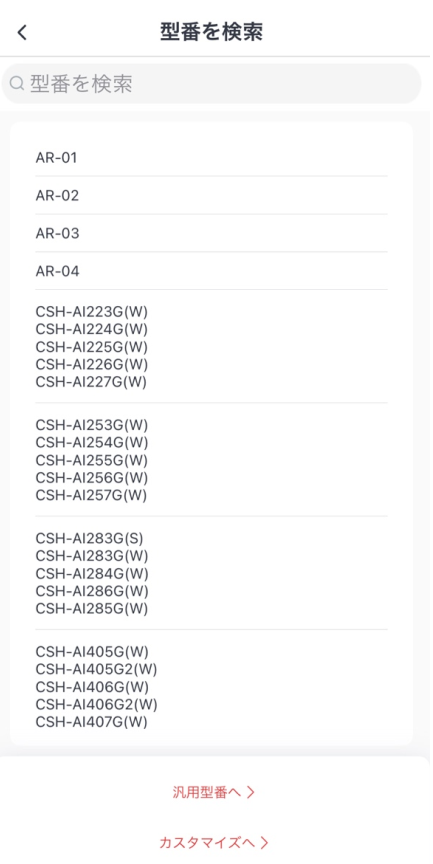The image size is (433, 864).
Task: Pick the CSH-AI283G(S) model group
Action: (212, 574)
